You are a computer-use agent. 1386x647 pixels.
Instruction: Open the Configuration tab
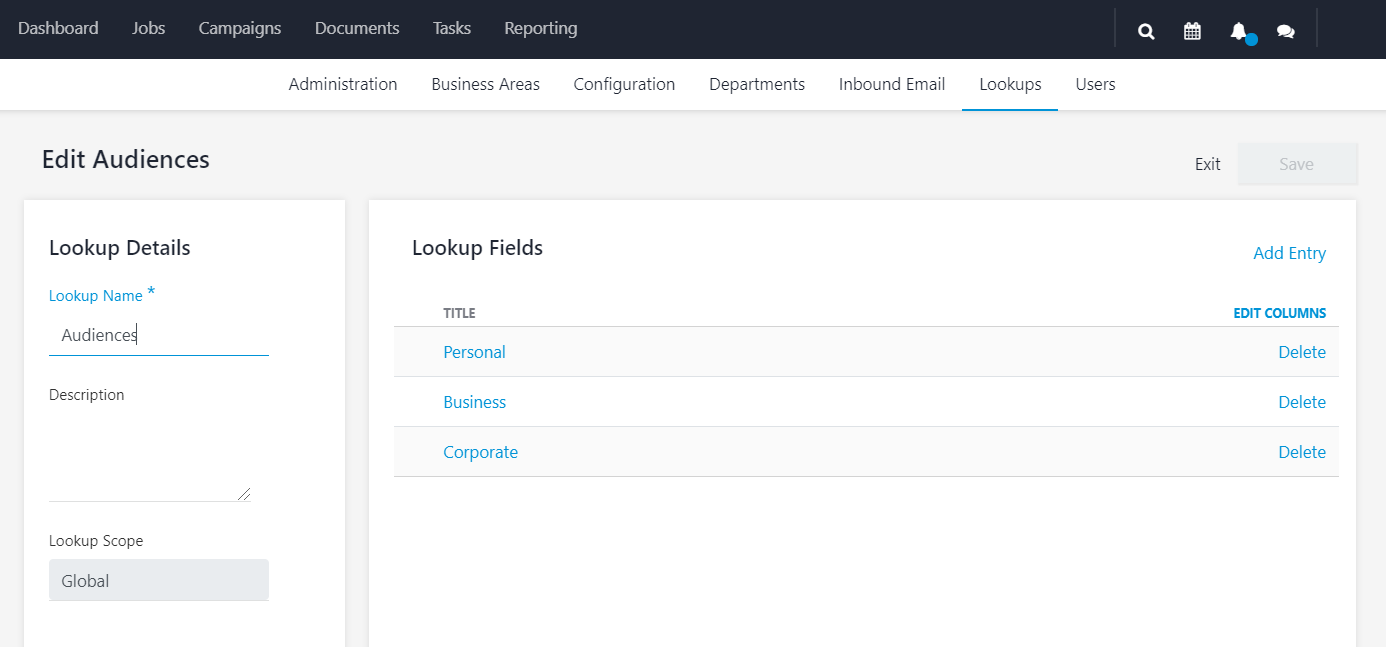tap(624, 84)
